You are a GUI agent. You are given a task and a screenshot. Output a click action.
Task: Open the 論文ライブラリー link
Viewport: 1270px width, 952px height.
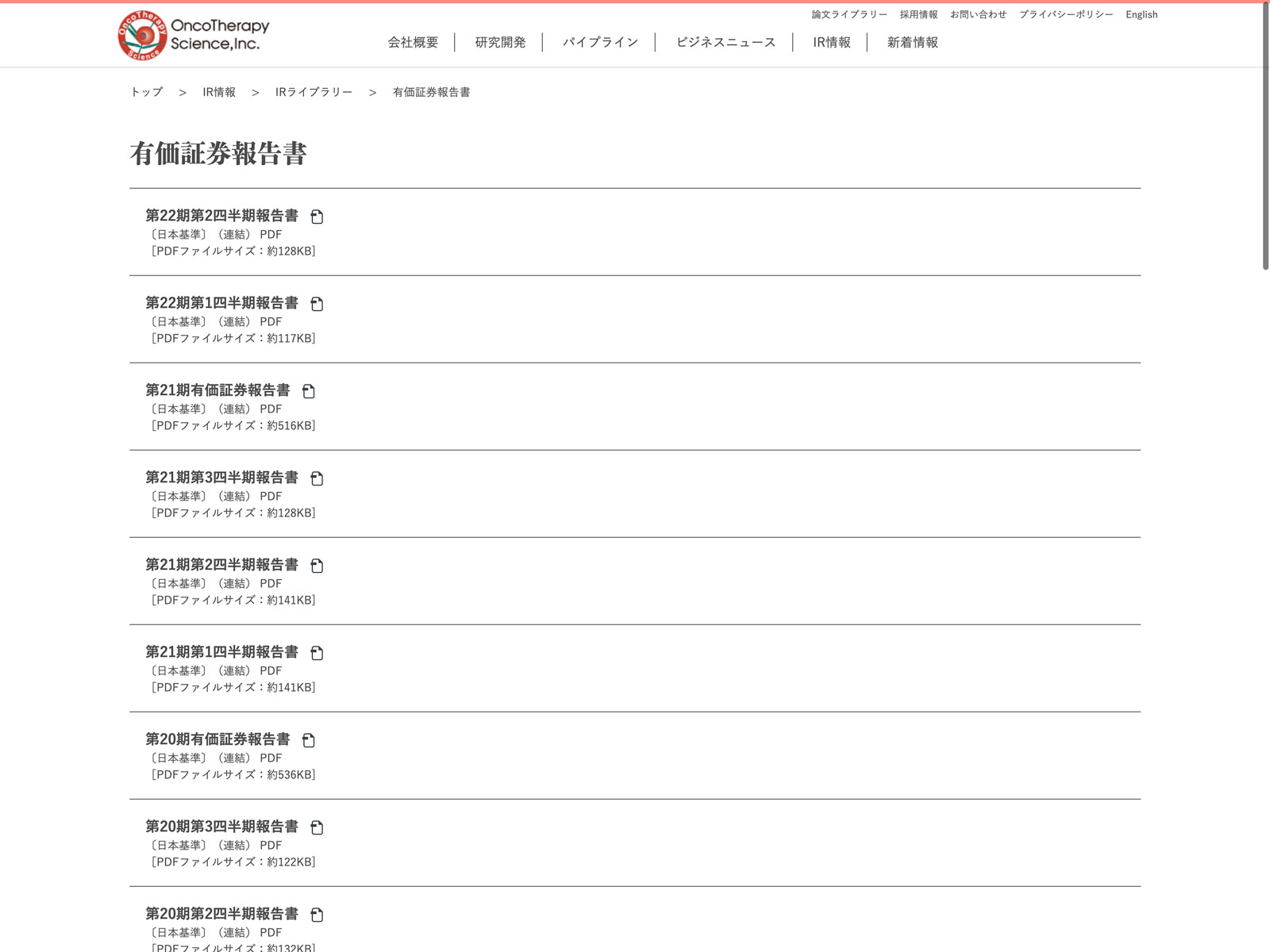click(849, 14)
